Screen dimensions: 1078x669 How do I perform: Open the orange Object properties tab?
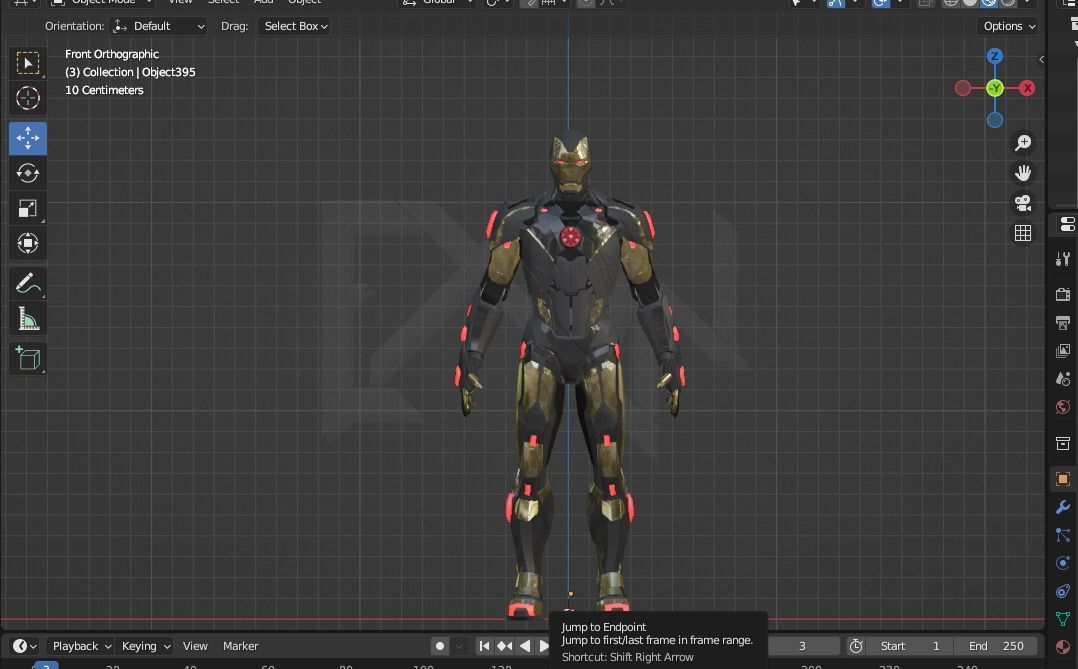[x=1063, y=479]
